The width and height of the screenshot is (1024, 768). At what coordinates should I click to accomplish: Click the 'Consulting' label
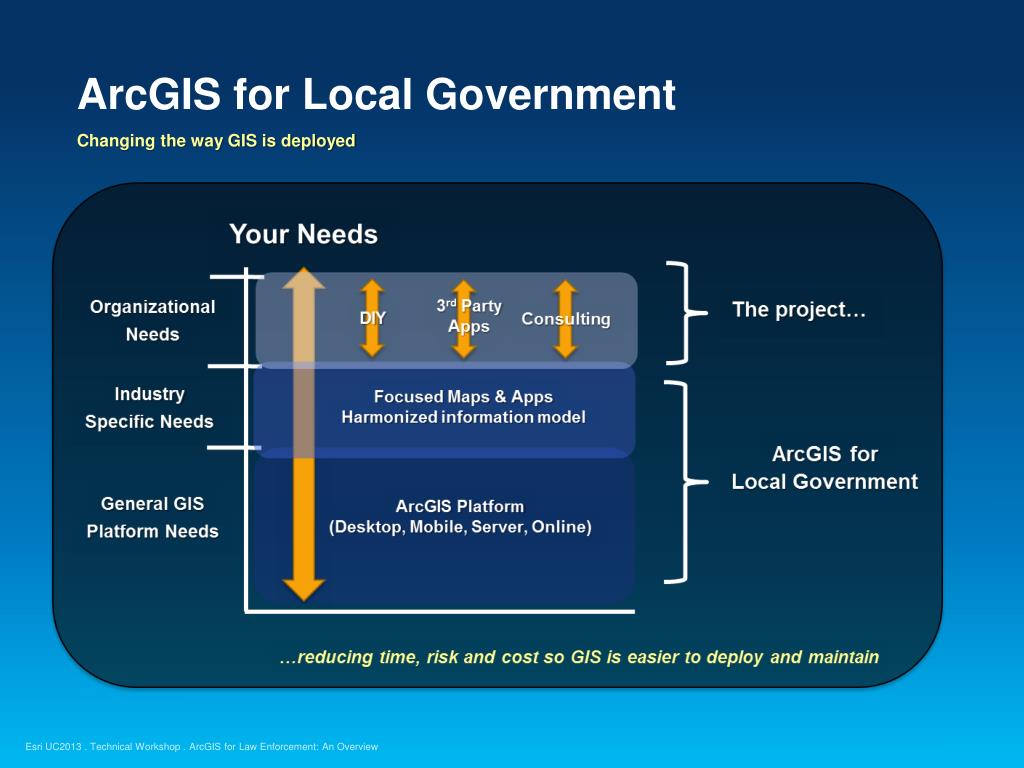click(x=566, y=319)
